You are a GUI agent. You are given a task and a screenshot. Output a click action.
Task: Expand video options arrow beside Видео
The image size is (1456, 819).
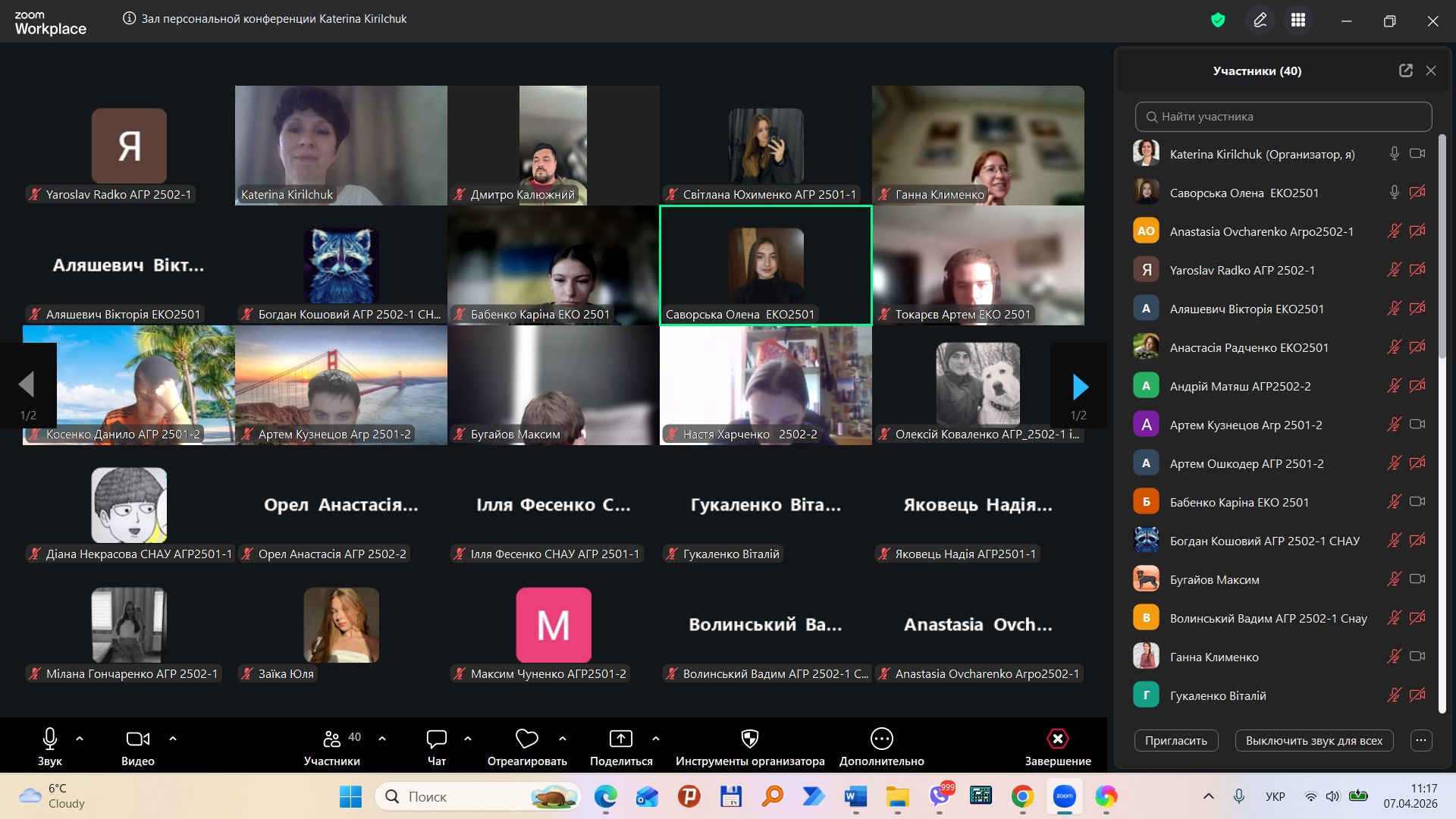coord(173,738)
